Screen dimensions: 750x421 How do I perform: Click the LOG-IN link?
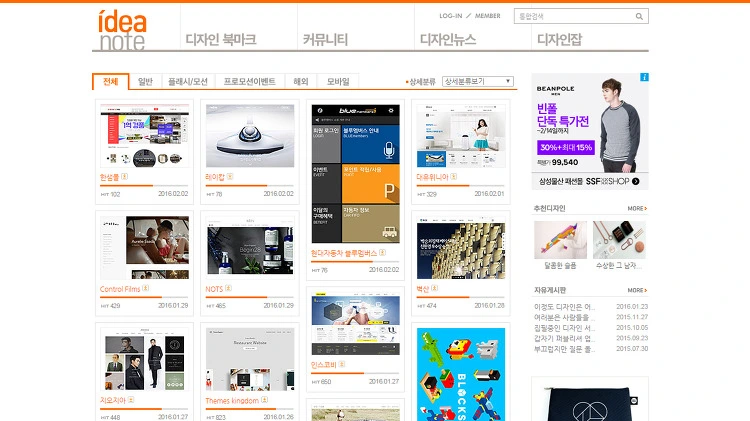coord(451,16)
